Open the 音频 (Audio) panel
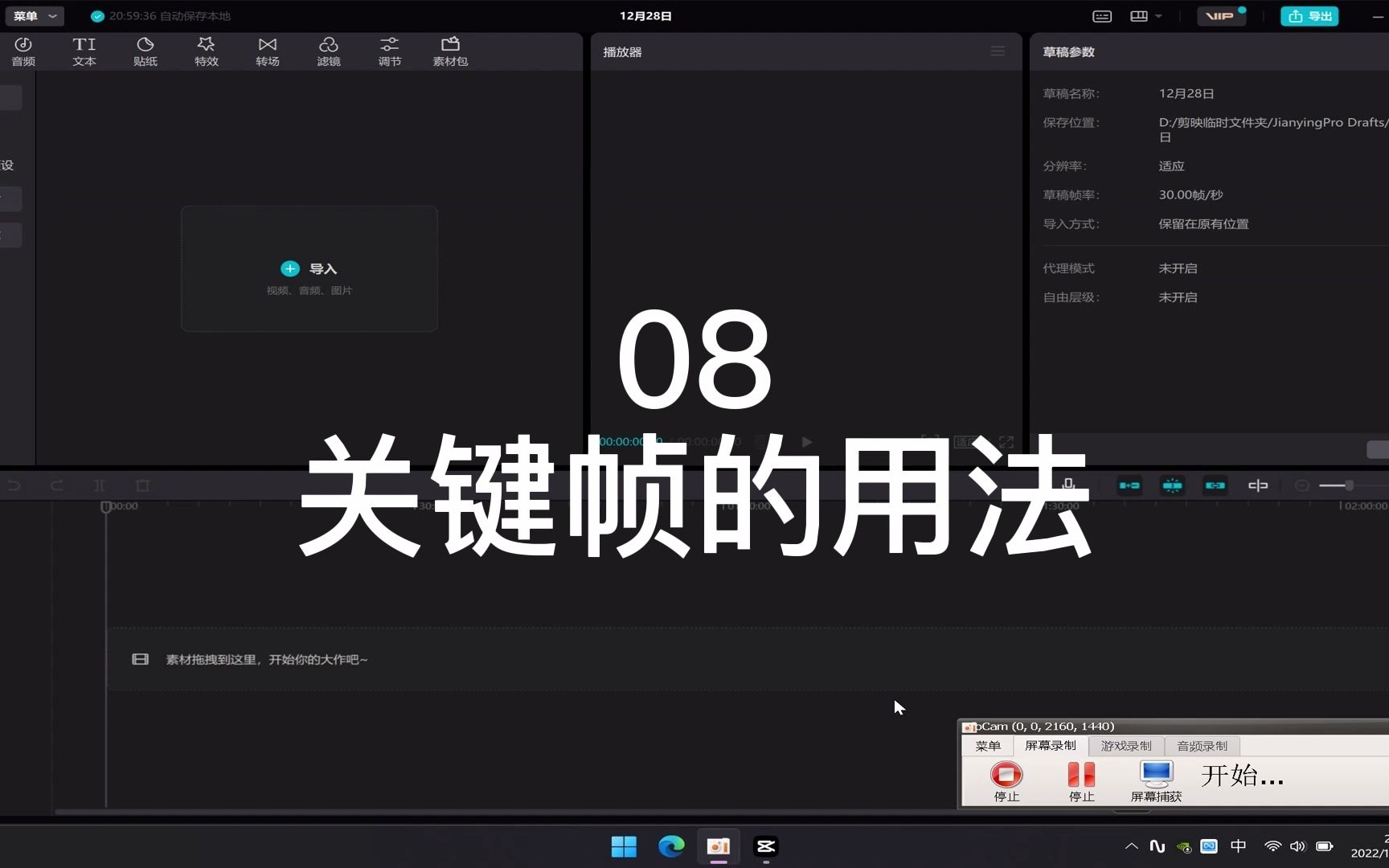The width and height of the screenshot is (1389, 868). pyautogui.click(x=23, y=51)
